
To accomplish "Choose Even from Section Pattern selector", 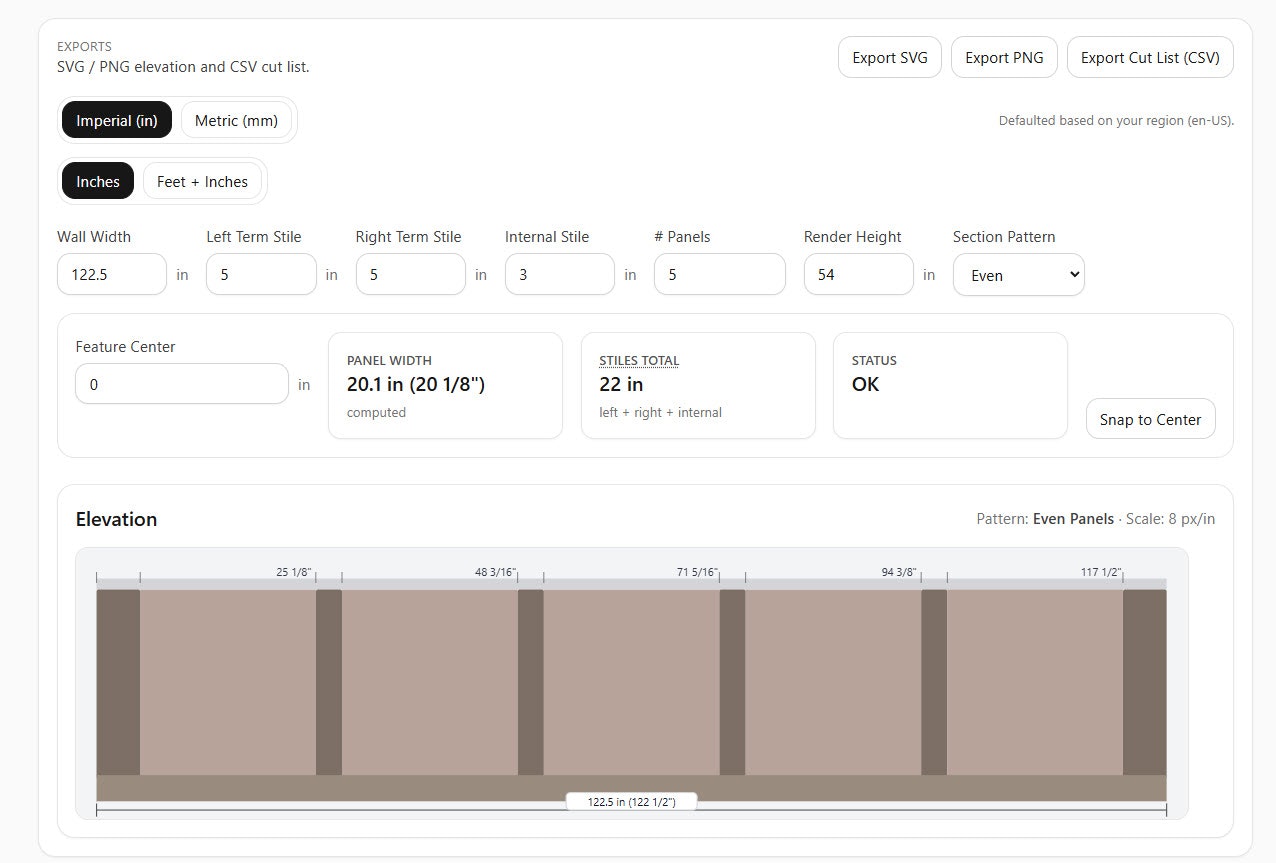I will coord(1018,273).
